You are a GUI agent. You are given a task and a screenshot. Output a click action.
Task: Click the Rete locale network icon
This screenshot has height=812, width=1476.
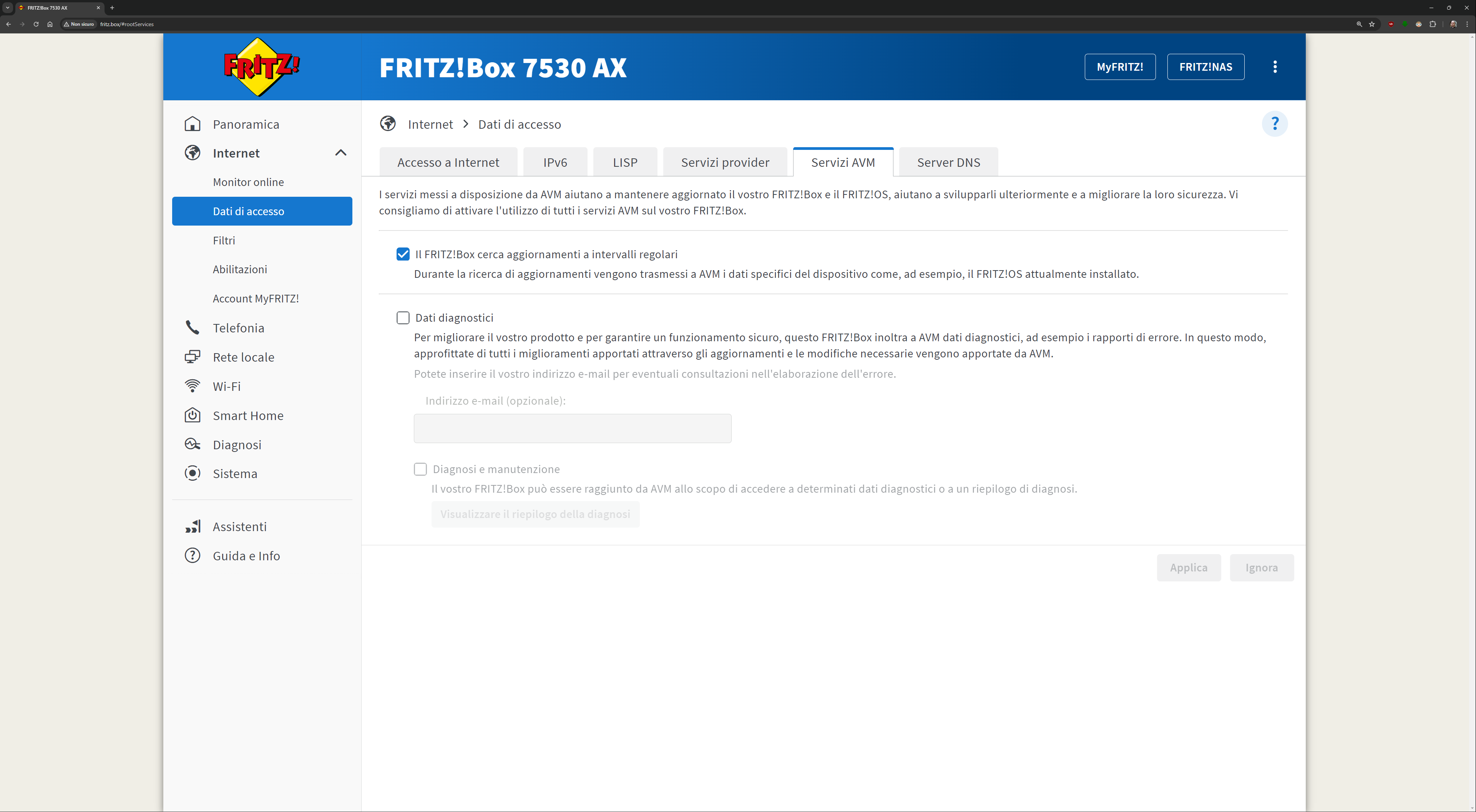(x=193, y=357)
